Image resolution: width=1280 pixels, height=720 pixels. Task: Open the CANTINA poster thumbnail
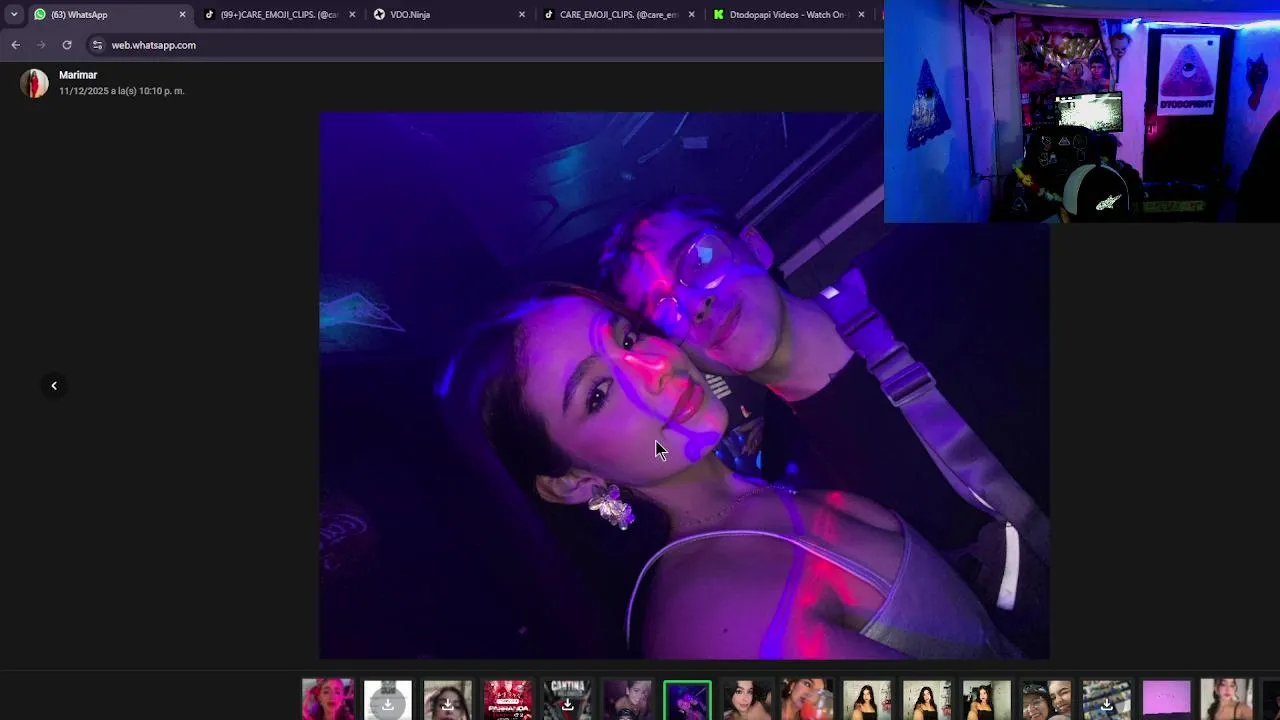tap(568, 700)
